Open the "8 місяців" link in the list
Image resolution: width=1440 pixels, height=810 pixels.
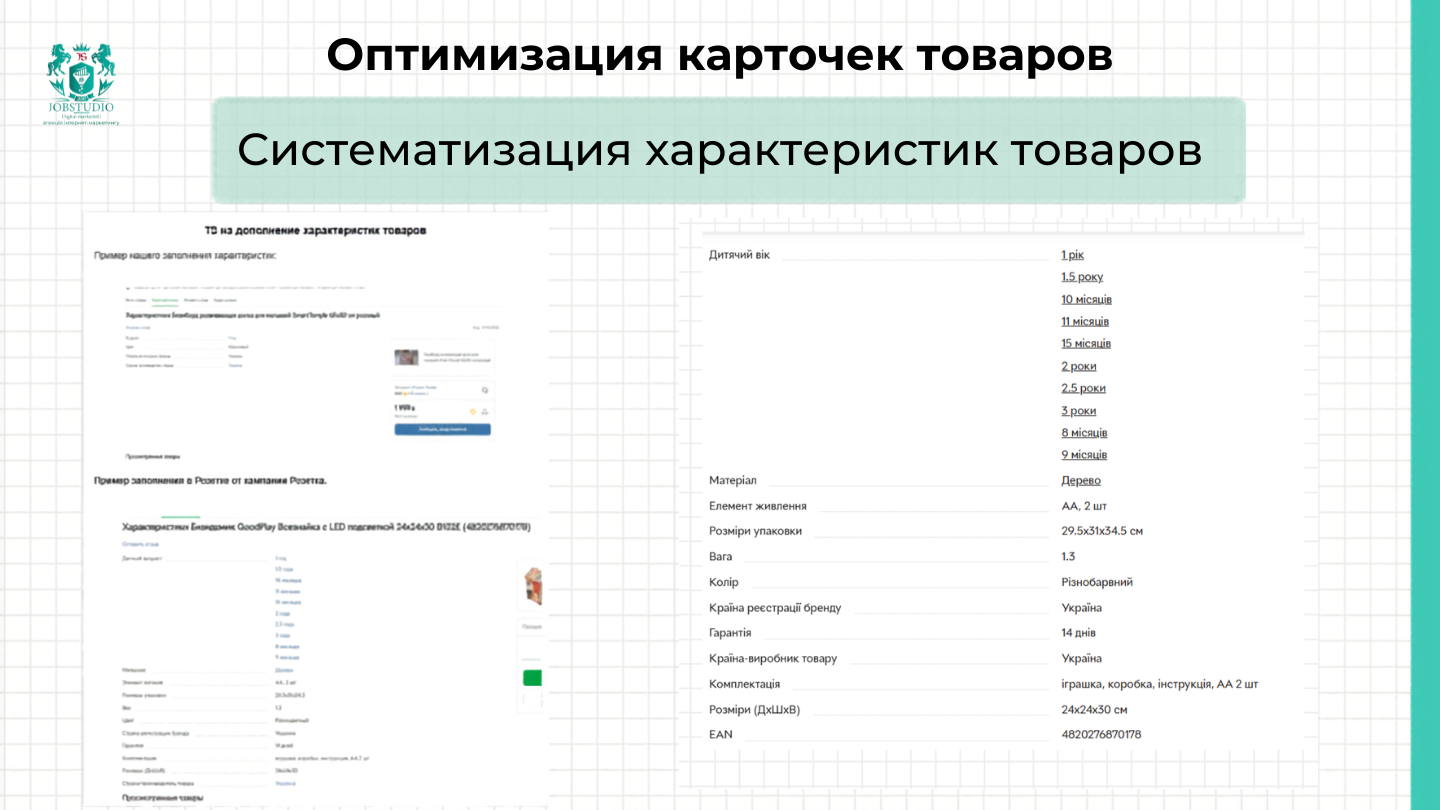(x=1085, y=432)
